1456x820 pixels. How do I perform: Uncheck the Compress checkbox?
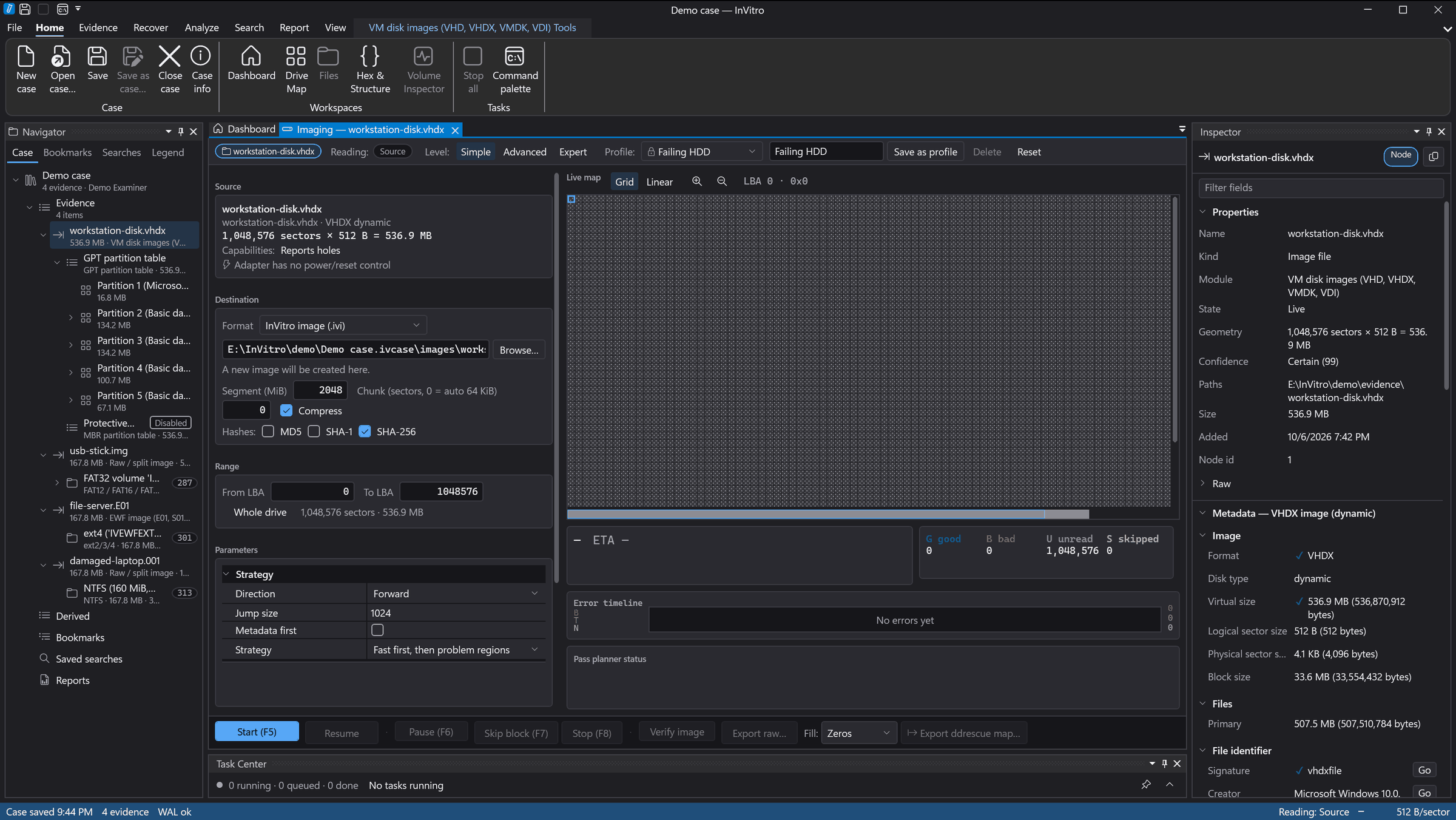[x=286, y=410]
